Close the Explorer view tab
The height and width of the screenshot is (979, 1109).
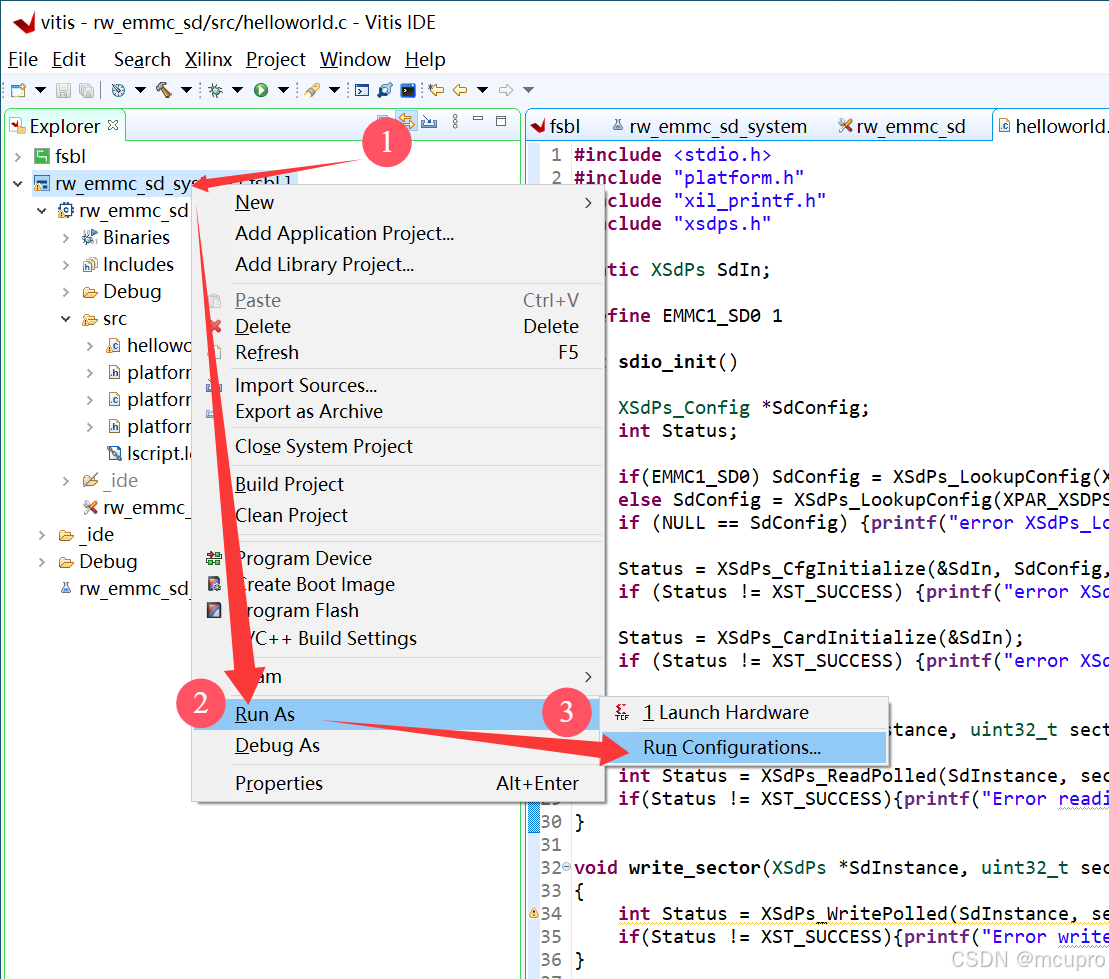point(113,125)
